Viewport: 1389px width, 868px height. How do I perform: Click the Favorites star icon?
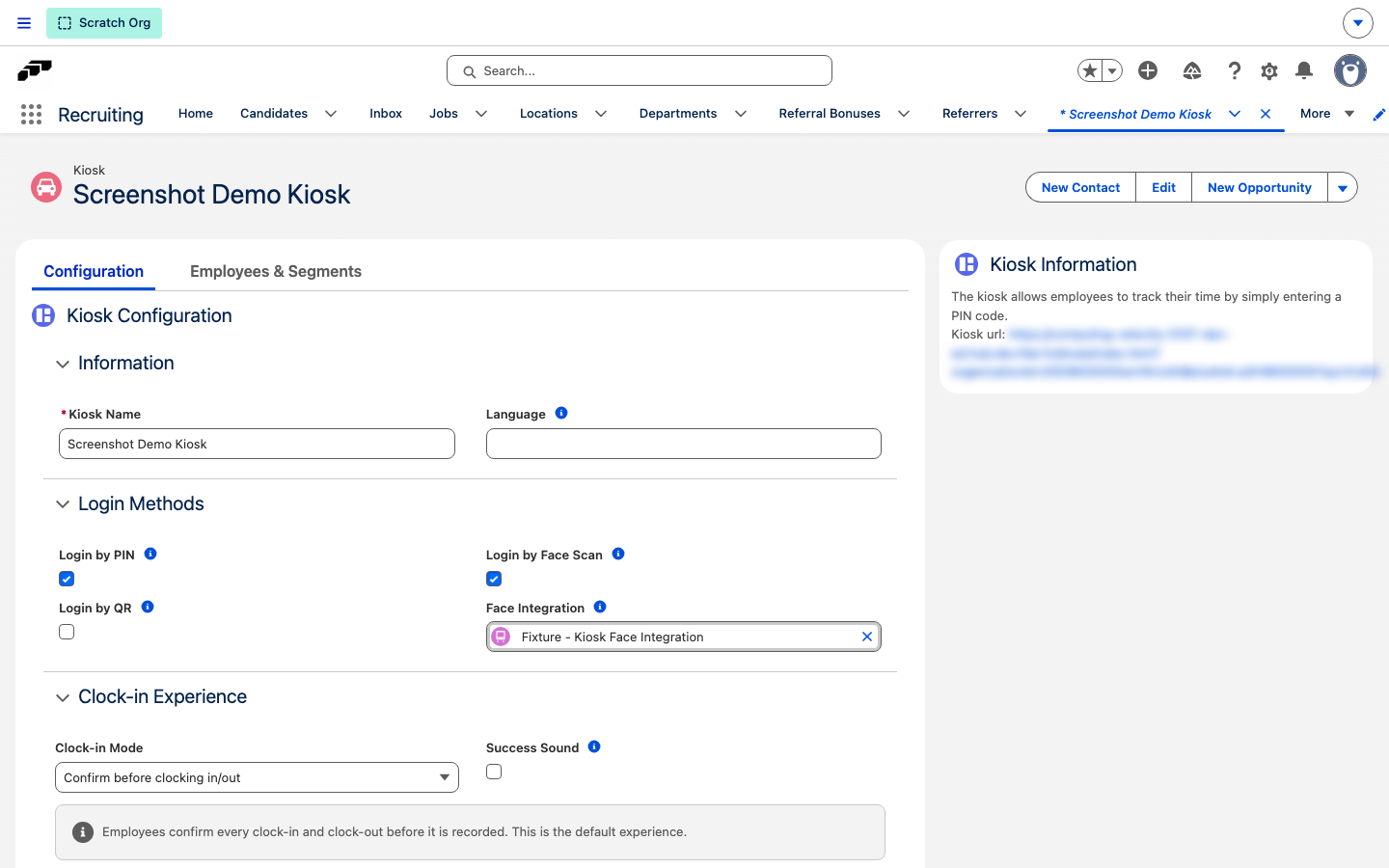click(x=1090, y=70)
